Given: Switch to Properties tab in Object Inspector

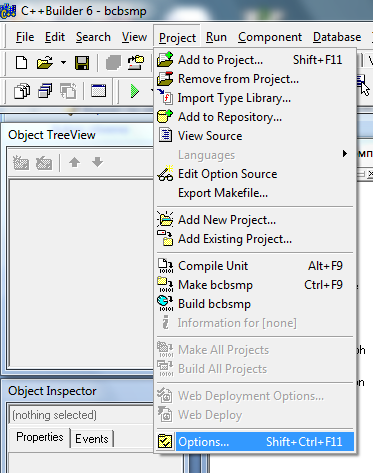Looking at the screenshot, I should coord(40,437).
